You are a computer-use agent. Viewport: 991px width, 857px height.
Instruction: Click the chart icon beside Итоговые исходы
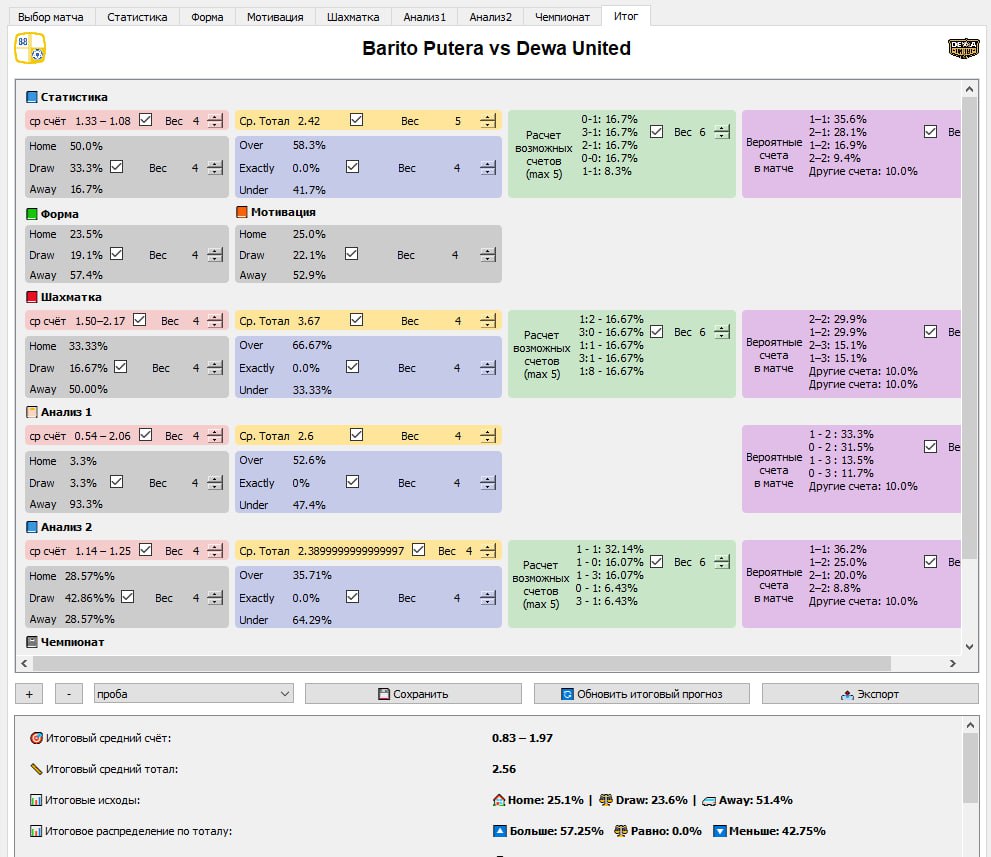pyautogui.click(x=36, y=800)
